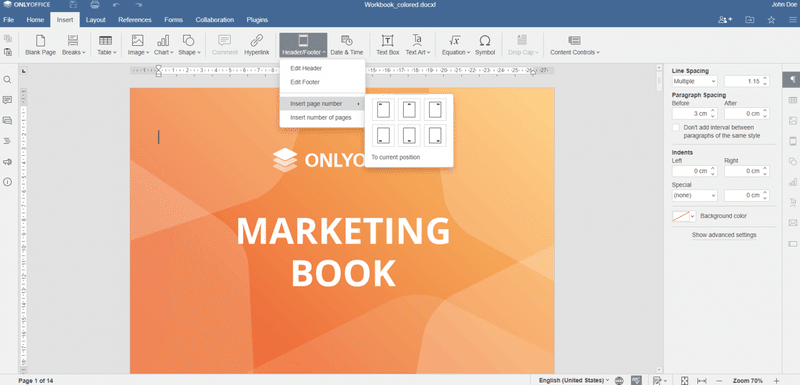Click the line spacing value field 1.15
The width and height of the screenshot is (800, 385).
point(747,81)
